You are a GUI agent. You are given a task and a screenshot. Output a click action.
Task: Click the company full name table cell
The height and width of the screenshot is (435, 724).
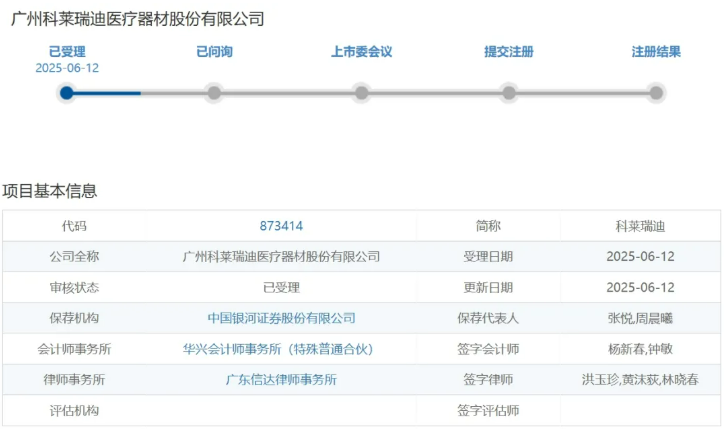point(281,256)
